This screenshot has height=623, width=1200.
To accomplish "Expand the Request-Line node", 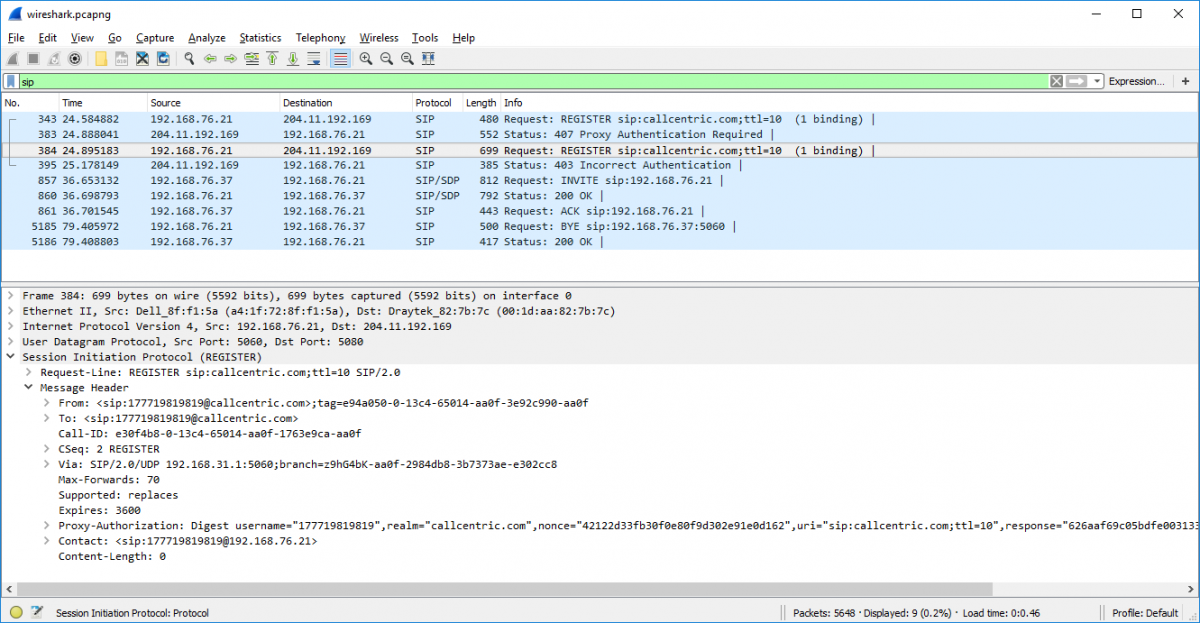I will [x=30, y=372].
